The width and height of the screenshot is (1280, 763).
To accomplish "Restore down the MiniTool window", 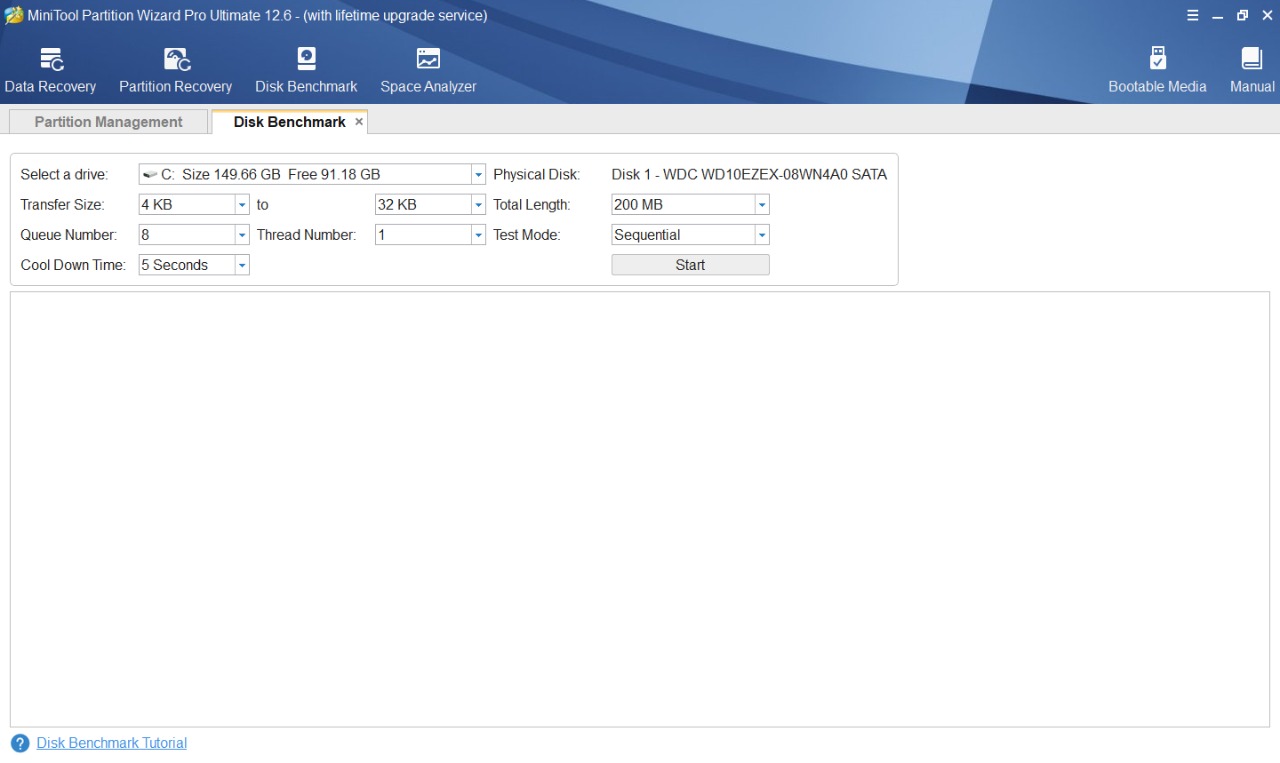I will [x=1242, y=15].
